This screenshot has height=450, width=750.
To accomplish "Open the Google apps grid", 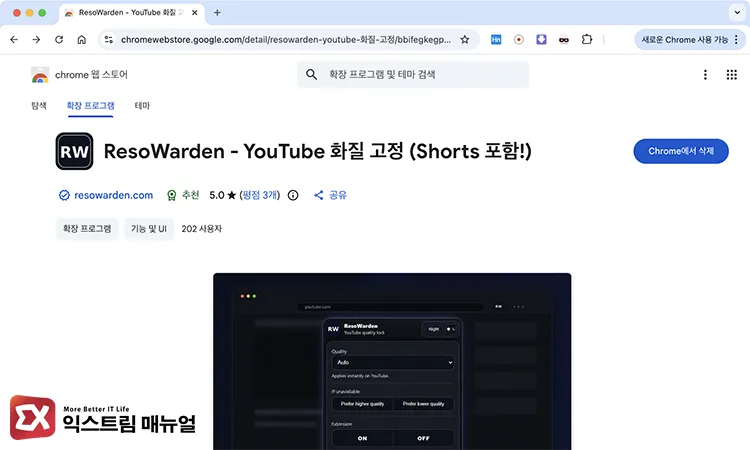I will [731, 75].
